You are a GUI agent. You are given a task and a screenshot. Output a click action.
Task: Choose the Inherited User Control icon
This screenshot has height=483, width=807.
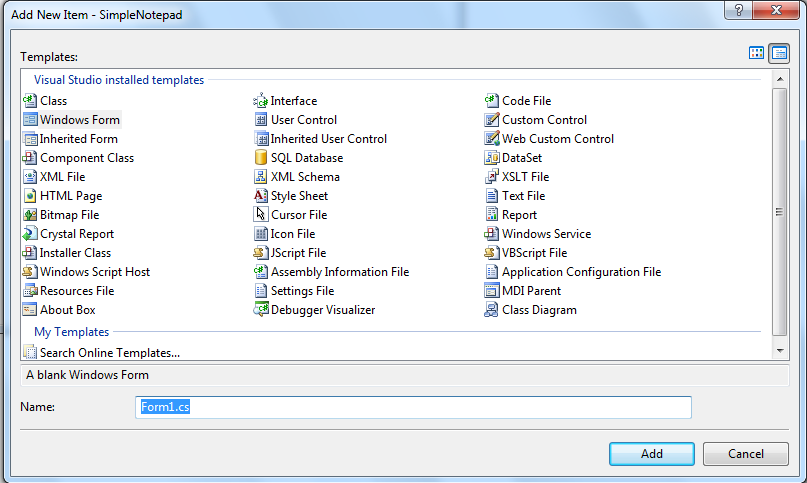[x=261, y=139]
